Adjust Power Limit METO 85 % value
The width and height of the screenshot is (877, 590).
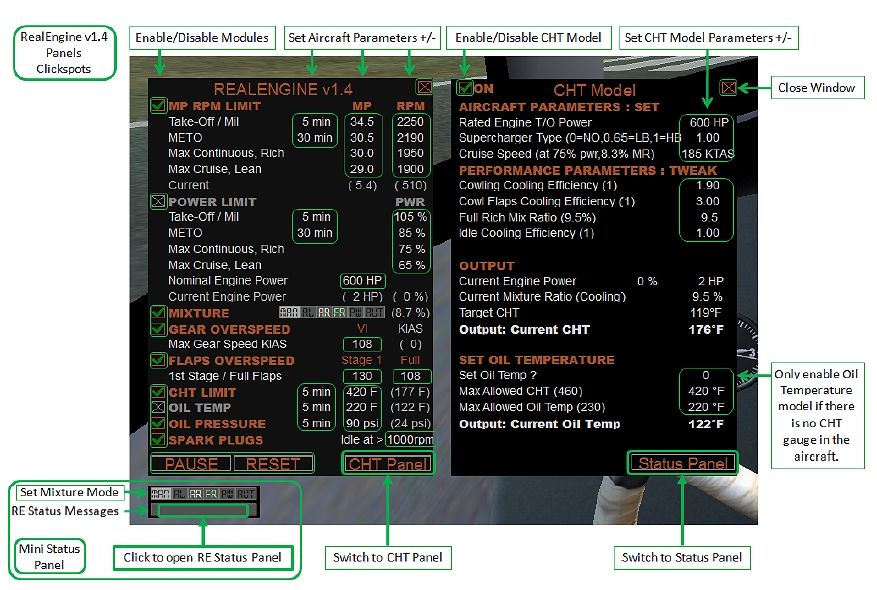point(412,233)
